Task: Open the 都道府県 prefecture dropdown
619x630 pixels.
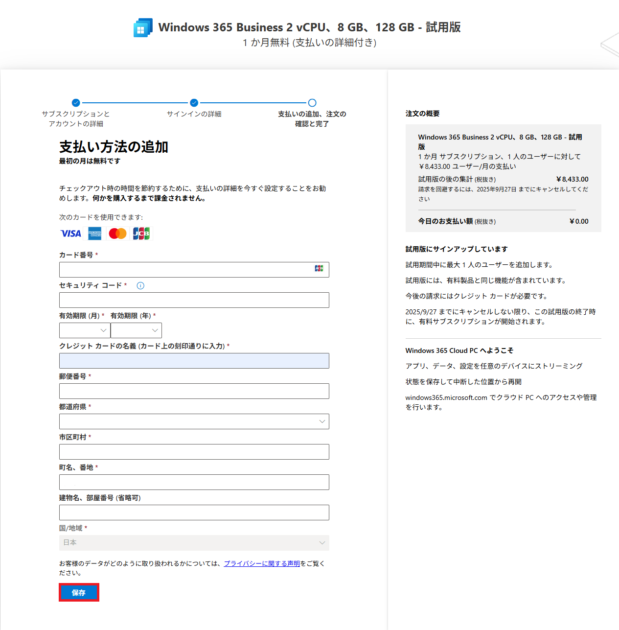Action: coord(194,421)
